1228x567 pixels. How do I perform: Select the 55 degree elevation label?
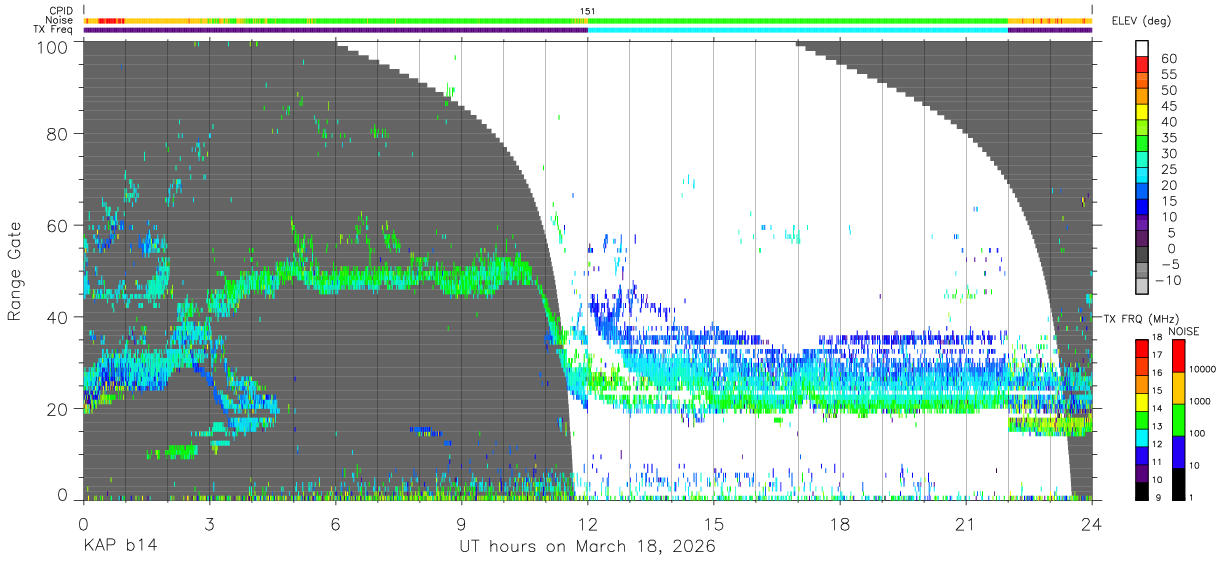(x=1169, y=75)
